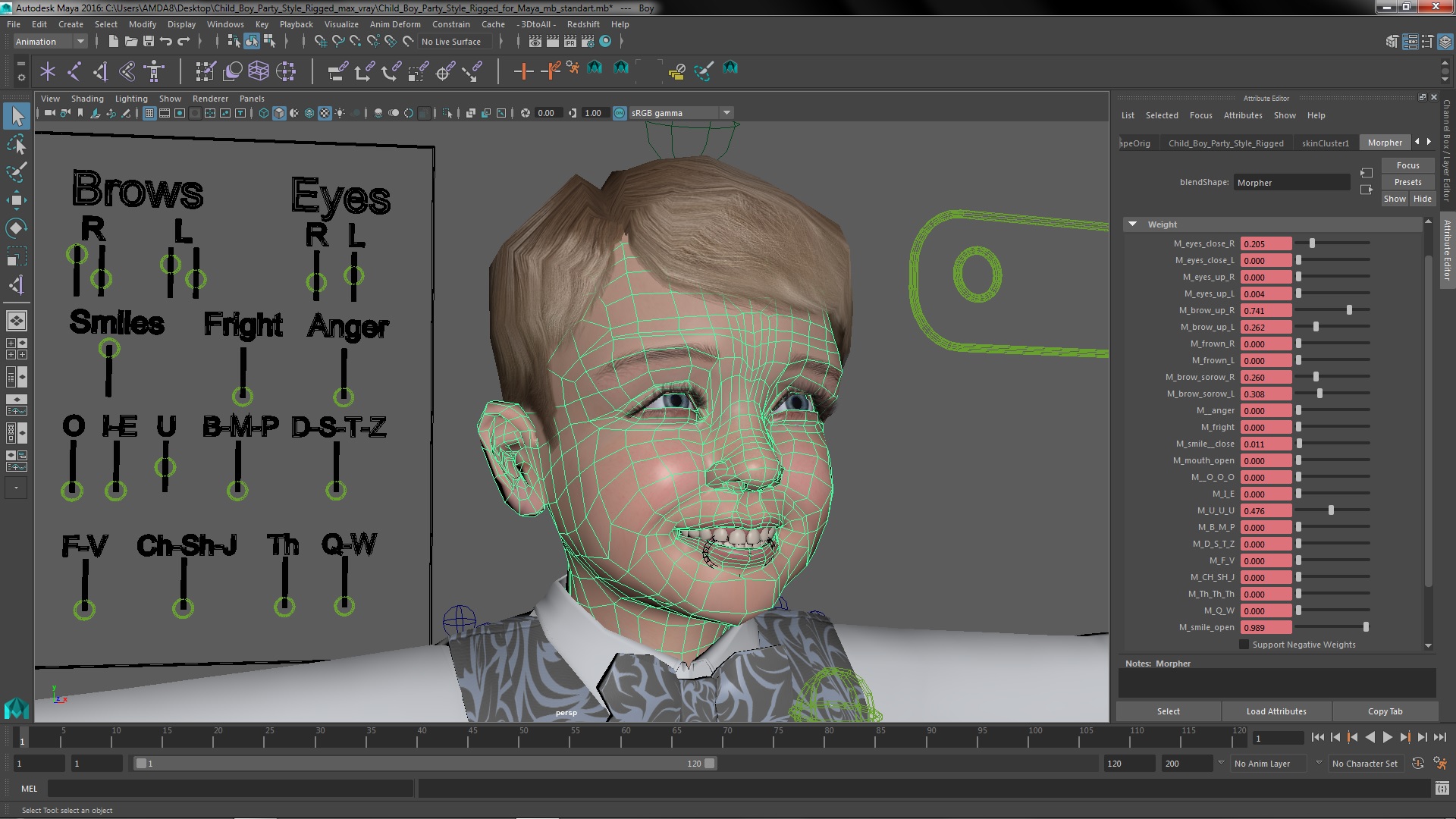Select the Move tool in toolbox
Image resolution: width=1456 pixels, height=819 pixels.
pos(16,200)
